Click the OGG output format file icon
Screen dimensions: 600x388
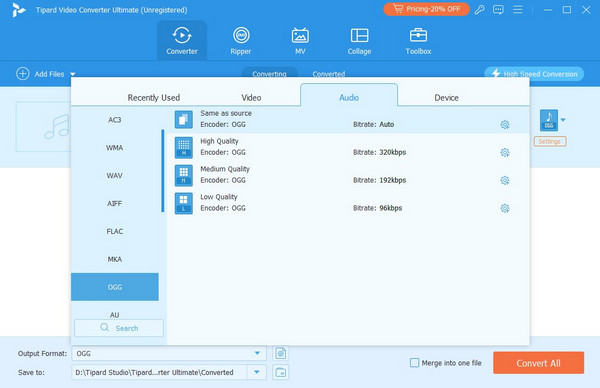(549, 120)
